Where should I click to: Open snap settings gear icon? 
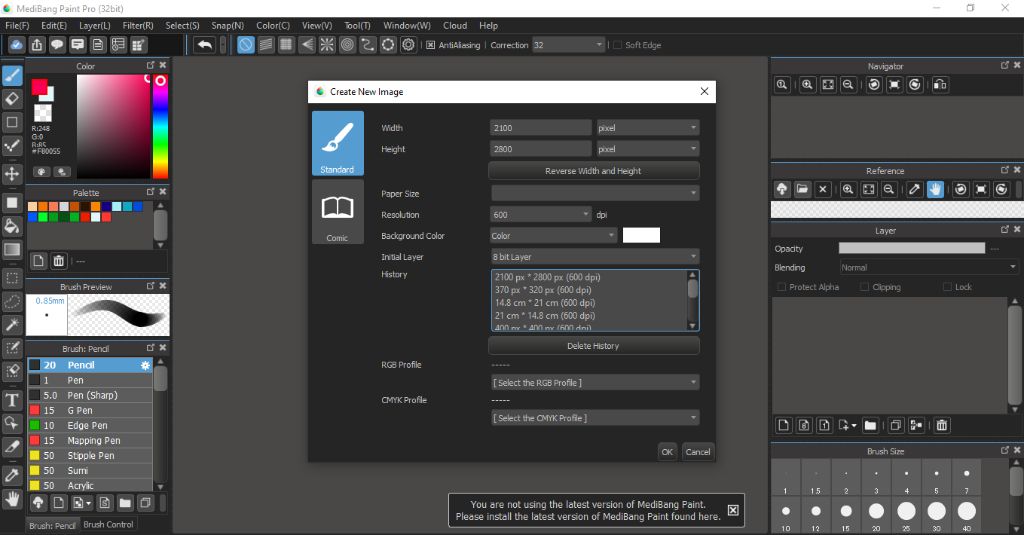tap(409, 45)
